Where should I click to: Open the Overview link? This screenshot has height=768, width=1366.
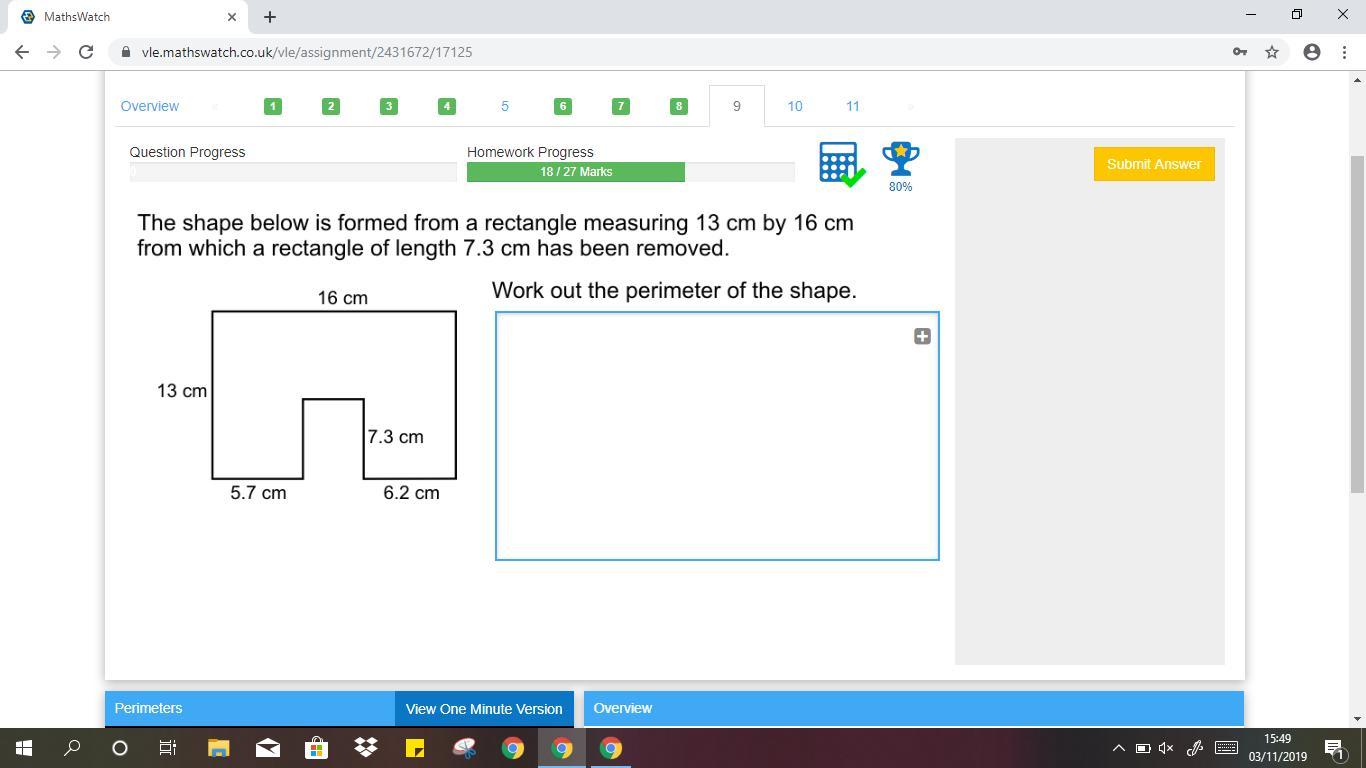(x=150, y=106)
